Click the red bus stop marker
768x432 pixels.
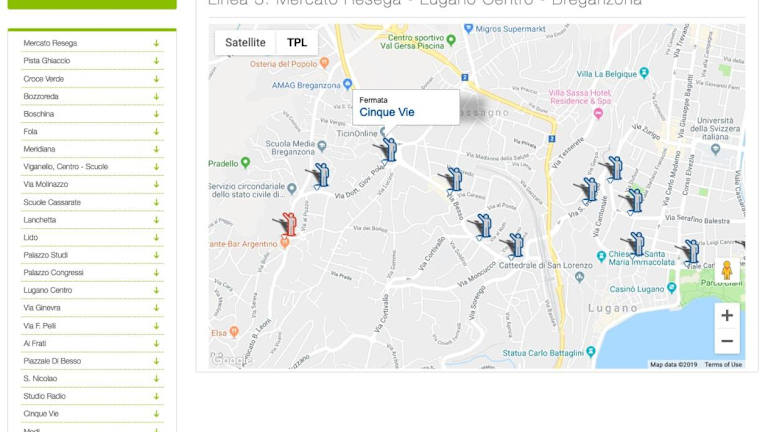287,225
